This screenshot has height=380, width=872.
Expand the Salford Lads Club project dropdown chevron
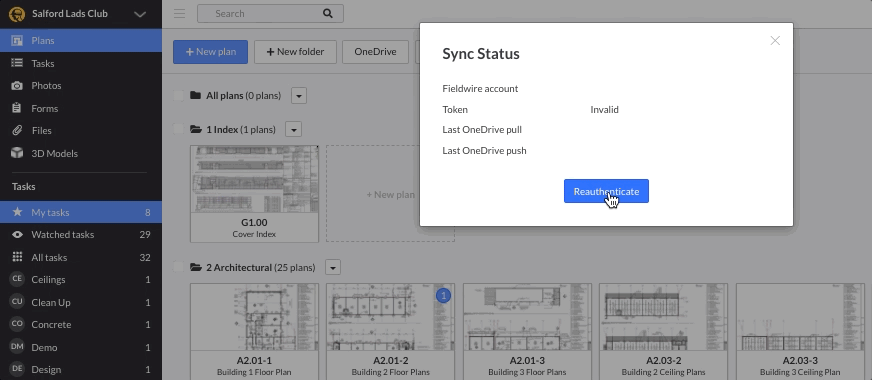140,14
